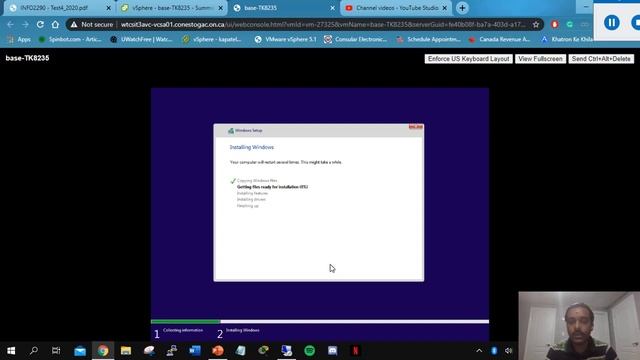Viewport: 640px width, 360px height.
Task: Click the base-TK8235 console title
Action: [27, 58]
